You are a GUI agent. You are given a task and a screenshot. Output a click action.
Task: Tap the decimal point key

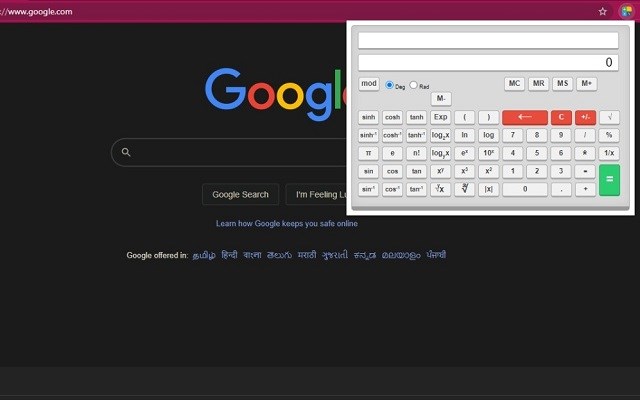tap(561, 189)
